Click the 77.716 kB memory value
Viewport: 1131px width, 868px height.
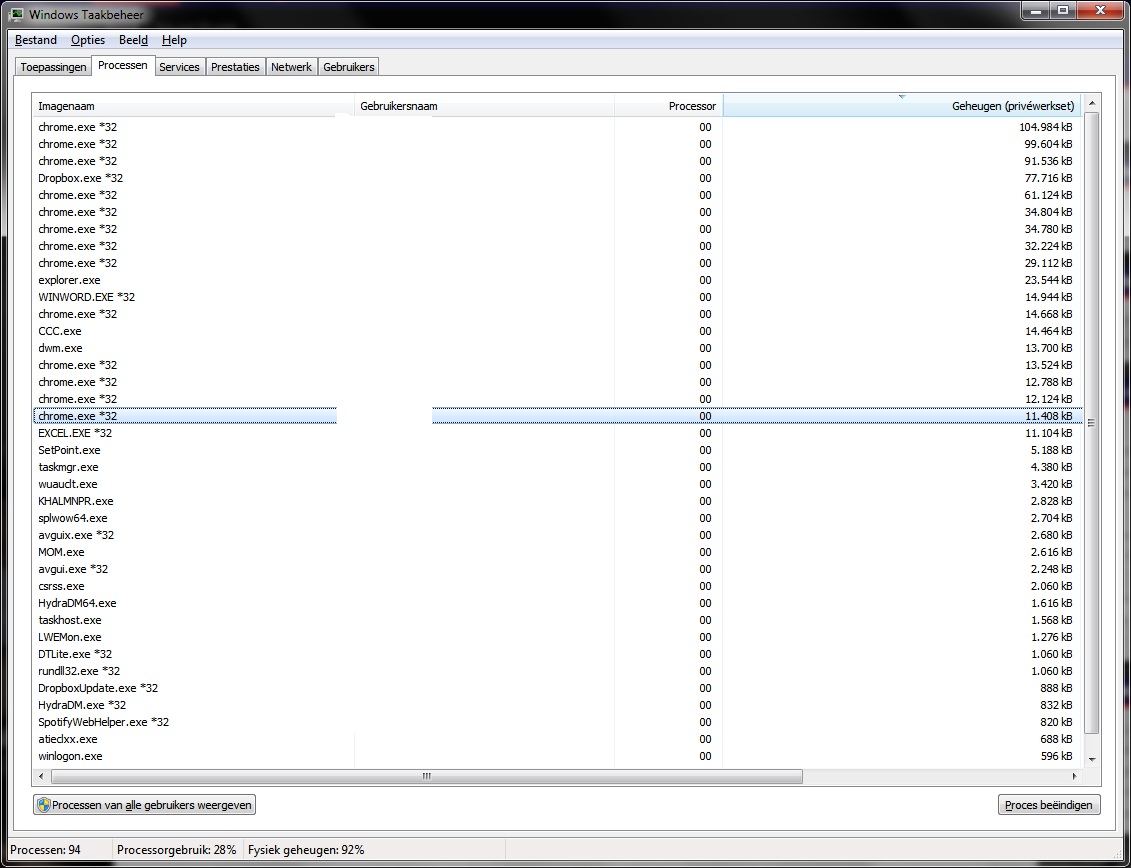tap(1048, 178)
